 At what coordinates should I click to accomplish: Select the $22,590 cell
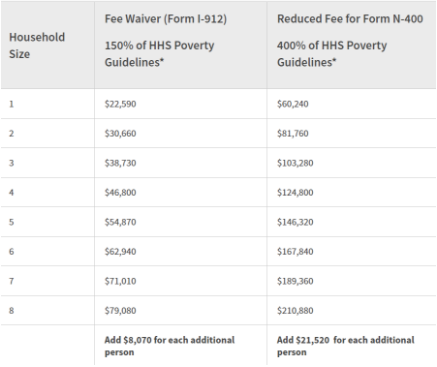click(120, 104)
